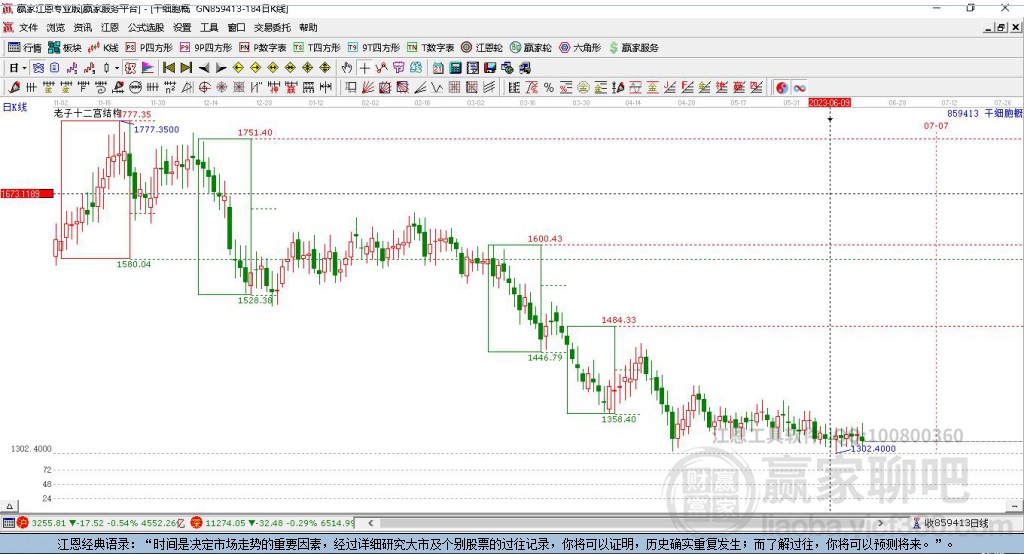Toggle the crosshair cursor tool
This screenshot has height=554, width=1024.
[x=365, y=67]
